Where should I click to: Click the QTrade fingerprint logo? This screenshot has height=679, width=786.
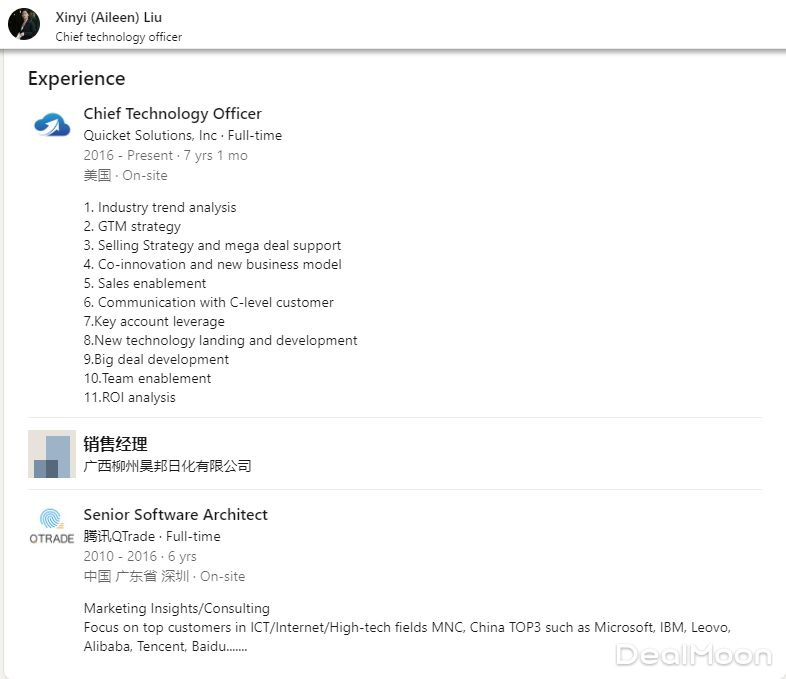52,526
